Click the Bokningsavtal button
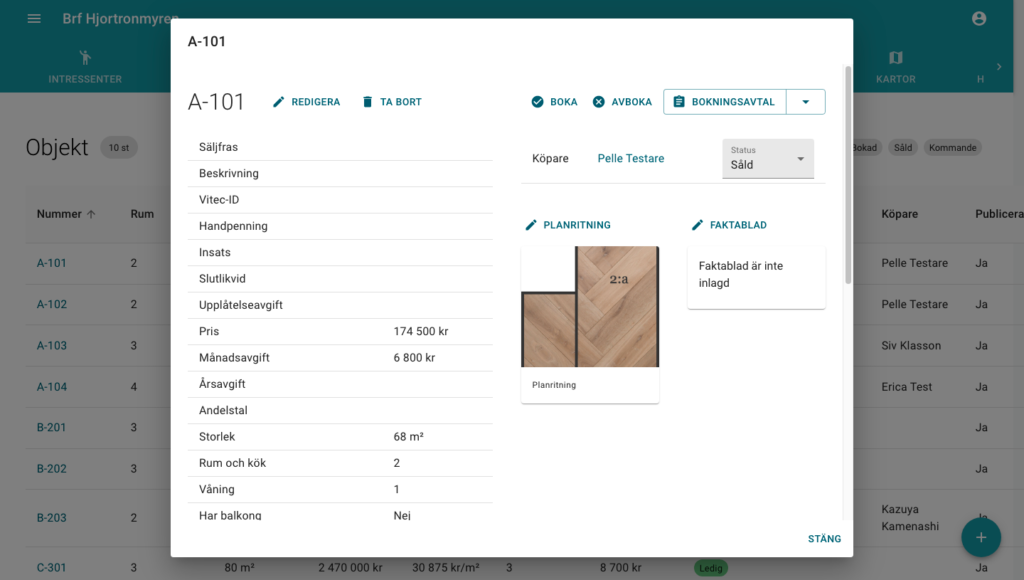Screen dimensions: 1024x580 pos(725,102)
